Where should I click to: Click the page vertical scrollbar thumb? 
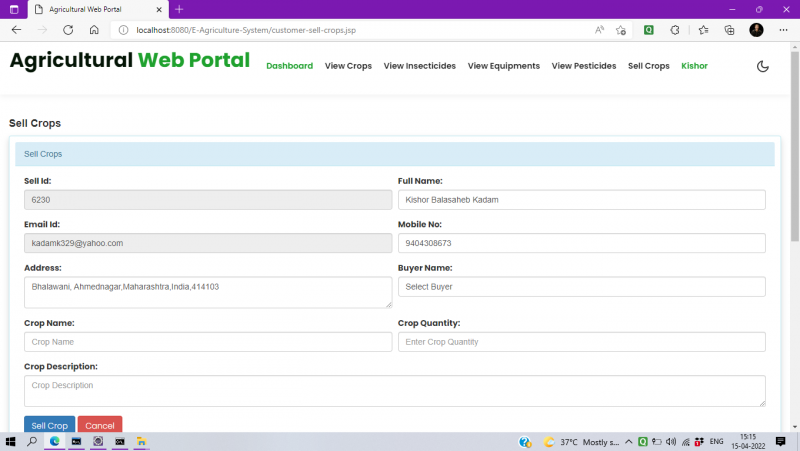(x=795, y=145)
